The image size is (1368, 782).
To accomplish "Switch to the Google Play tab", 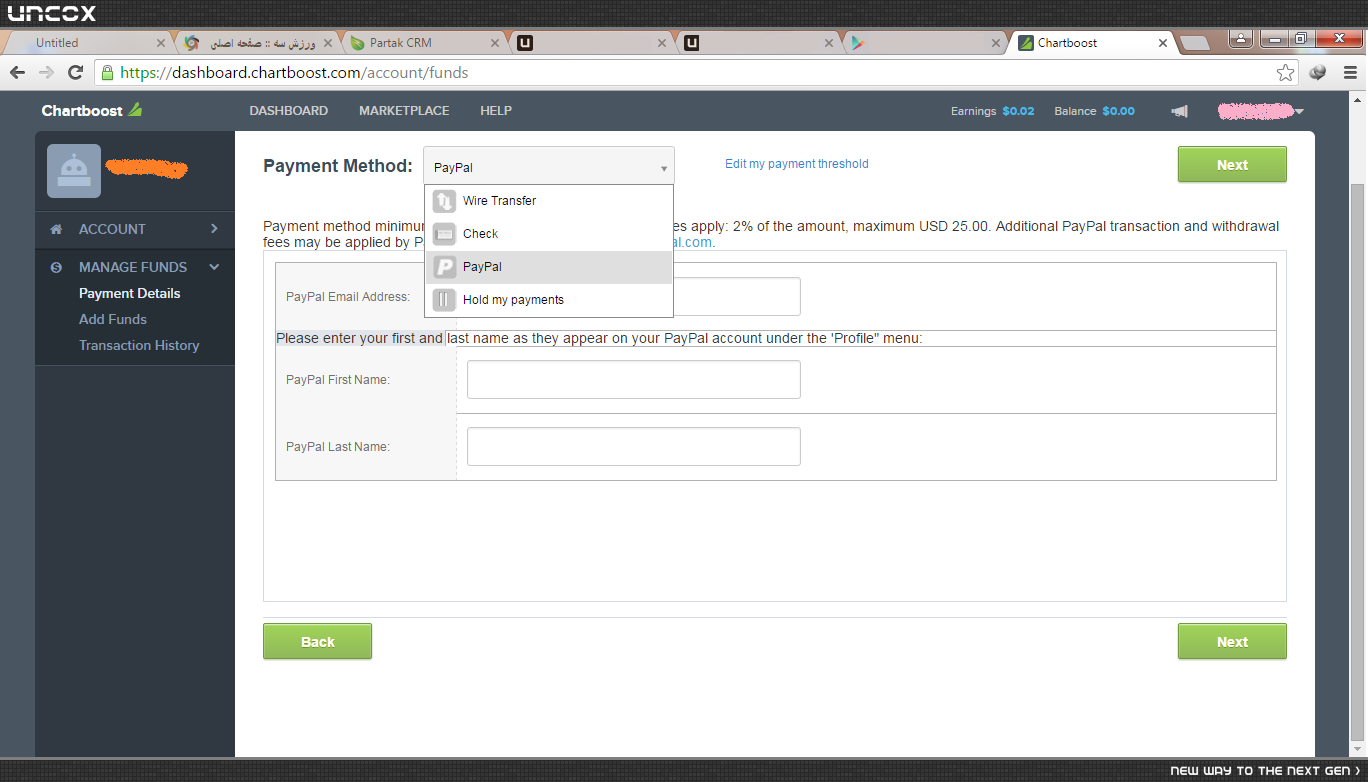I will (x=924, y=43).
